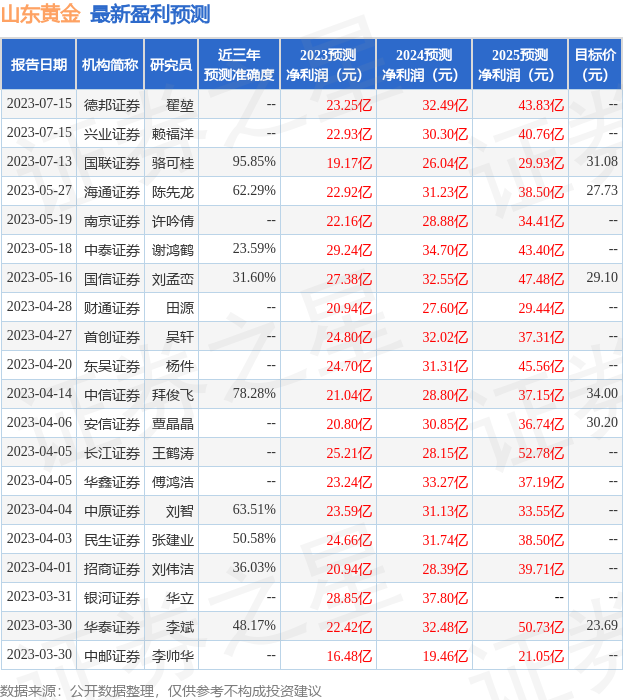This screenshot has height=700, width=623.
Task: Click 2024 forecast 37.80亿
Action: pos(445,599)
